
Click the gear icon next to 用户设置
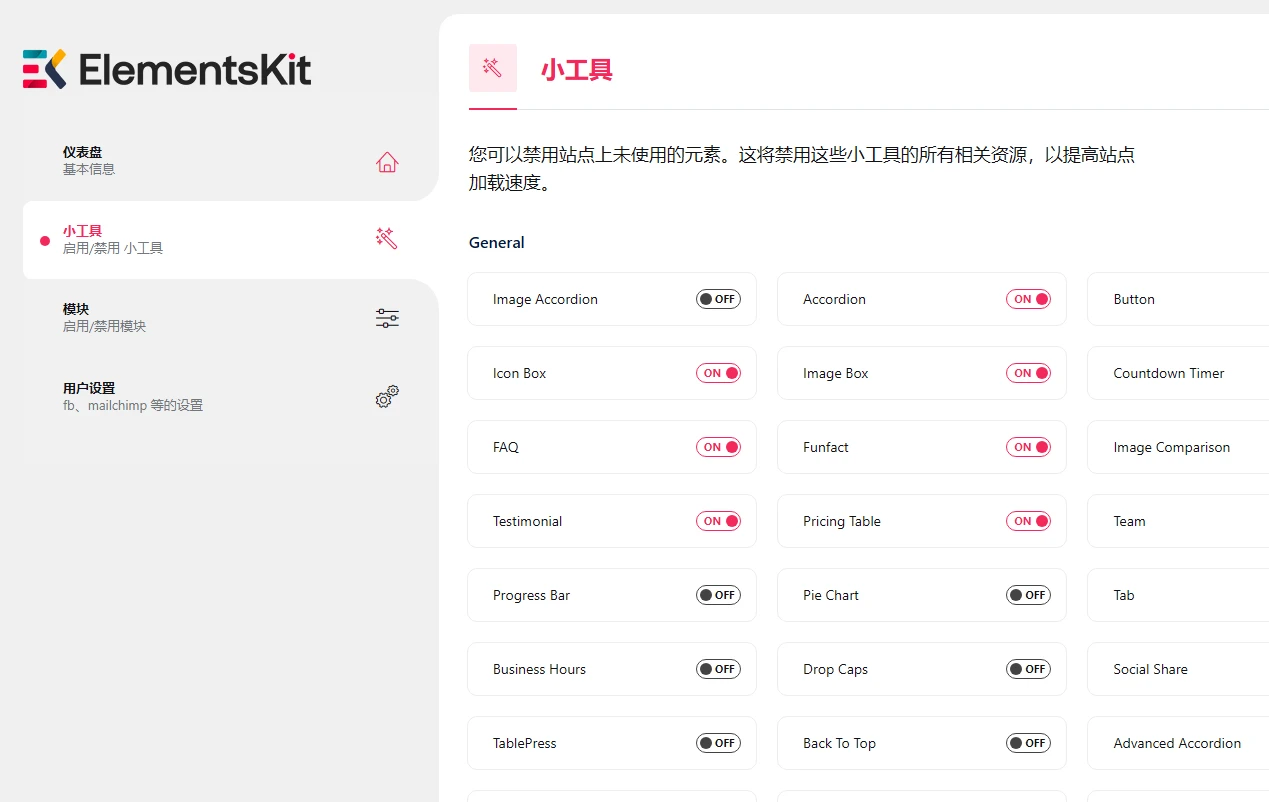click(386, 397)
